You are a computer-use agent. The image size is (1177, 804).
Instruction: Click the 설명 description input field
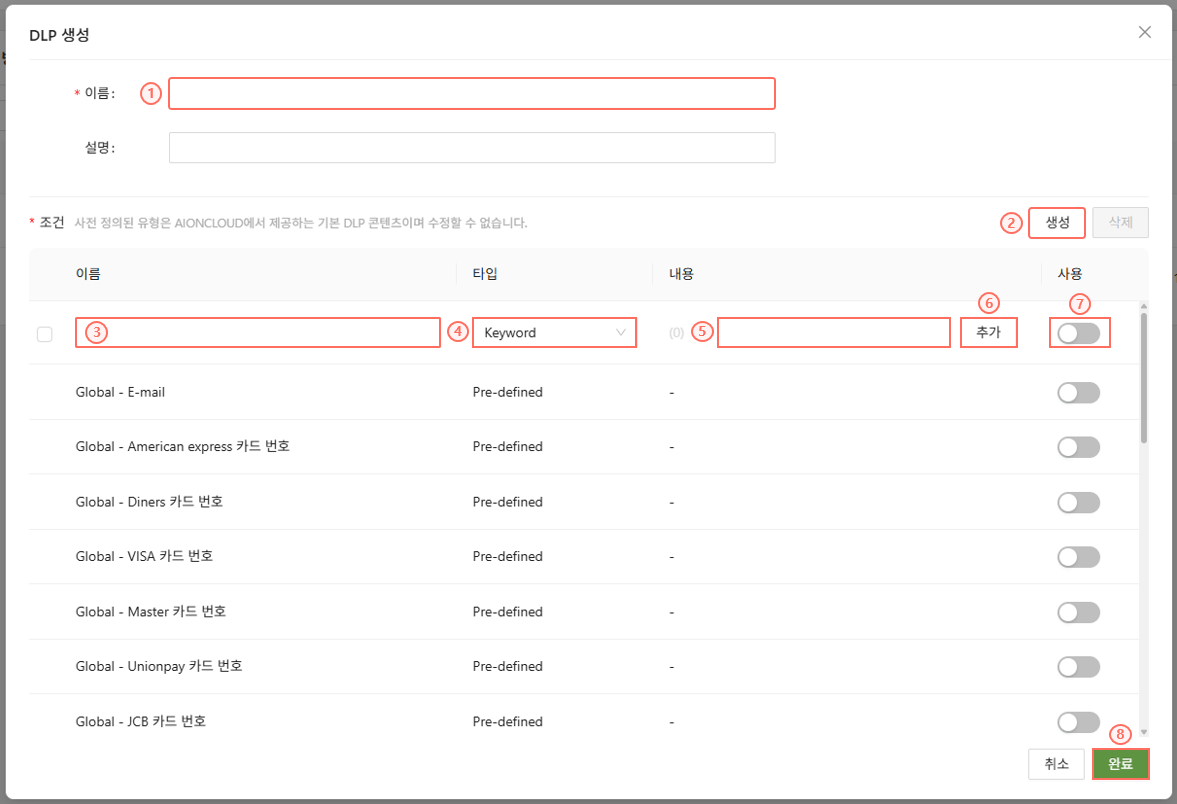tap(472, 148)
